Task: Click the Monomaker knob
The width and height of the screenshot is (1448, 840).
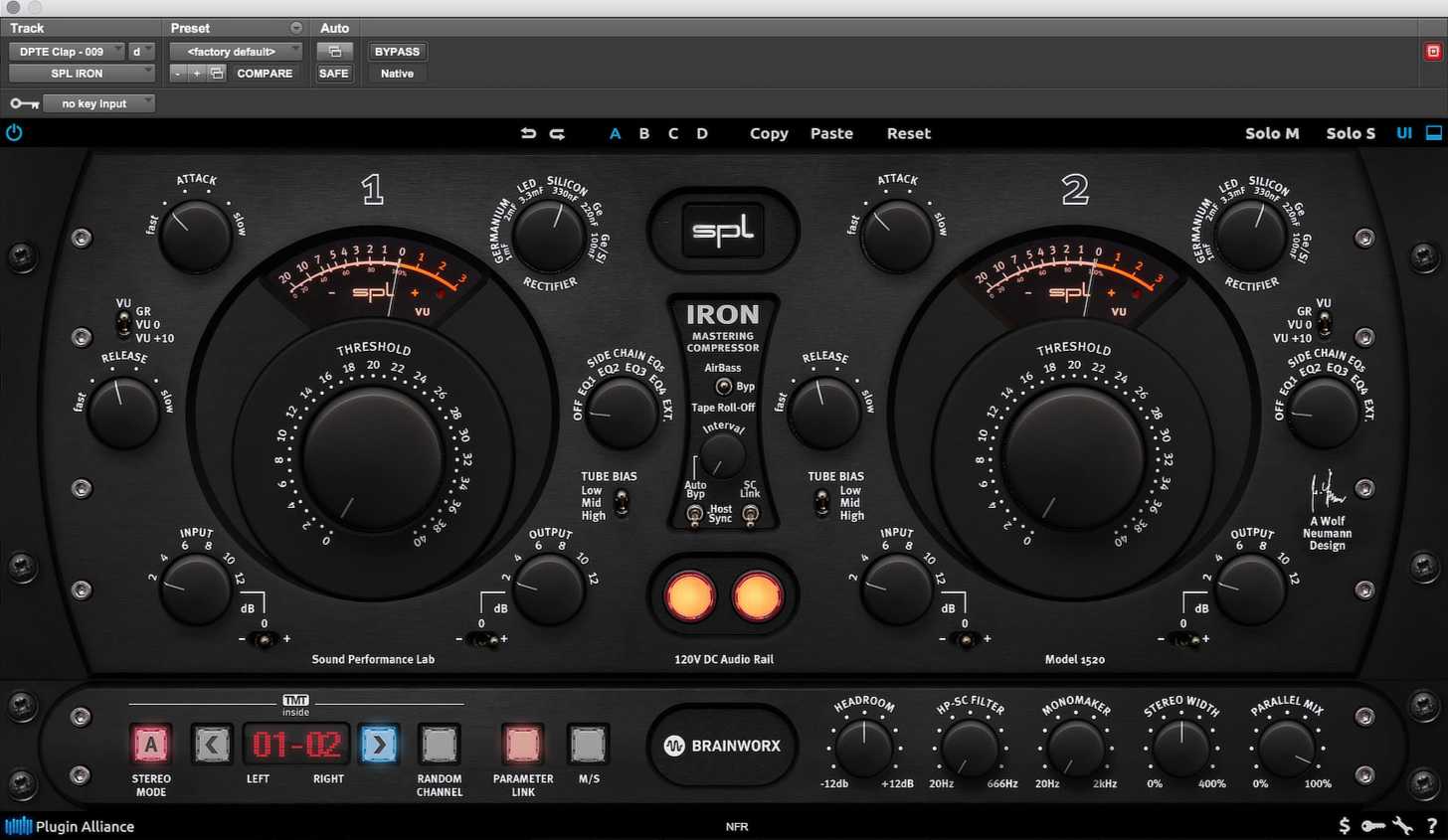Action: pos(1075,750)
